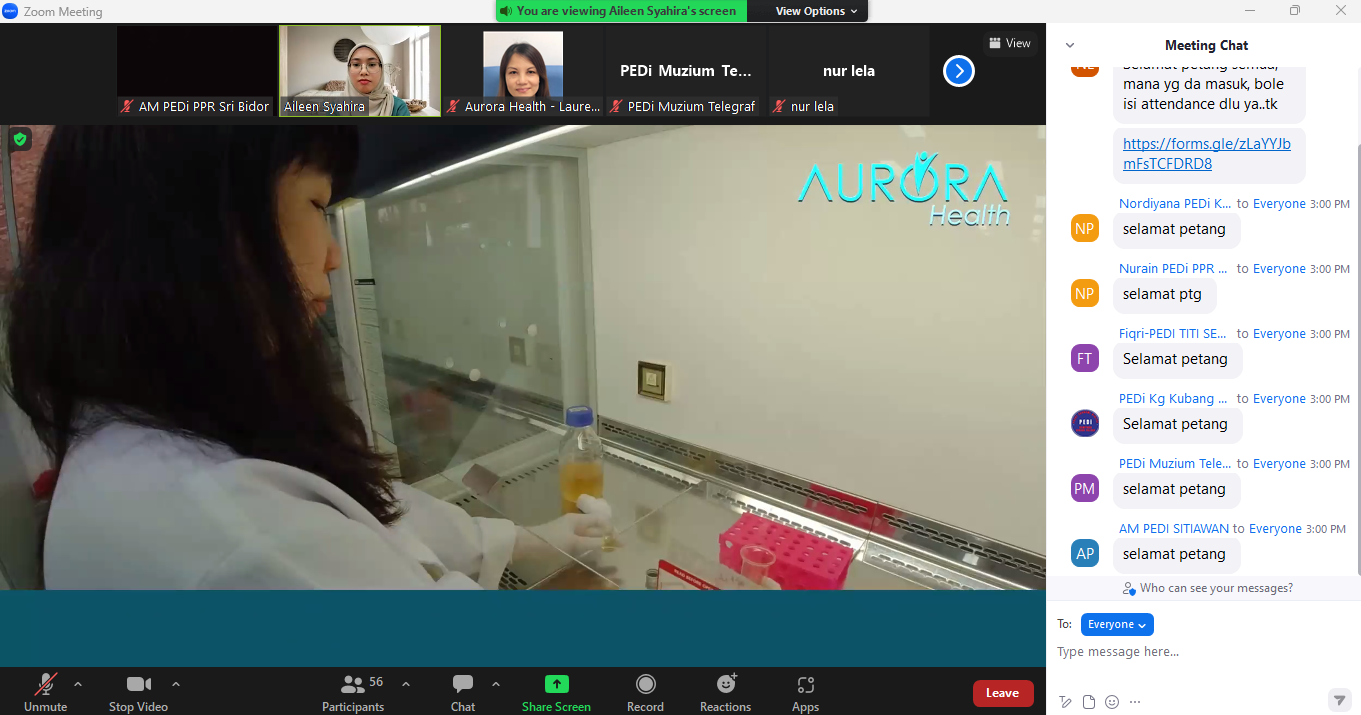Click Nordiyana PEDi sender name
Image resolution: width=1361 pixels, height=715 pixels.
[x=1175, y=204]
